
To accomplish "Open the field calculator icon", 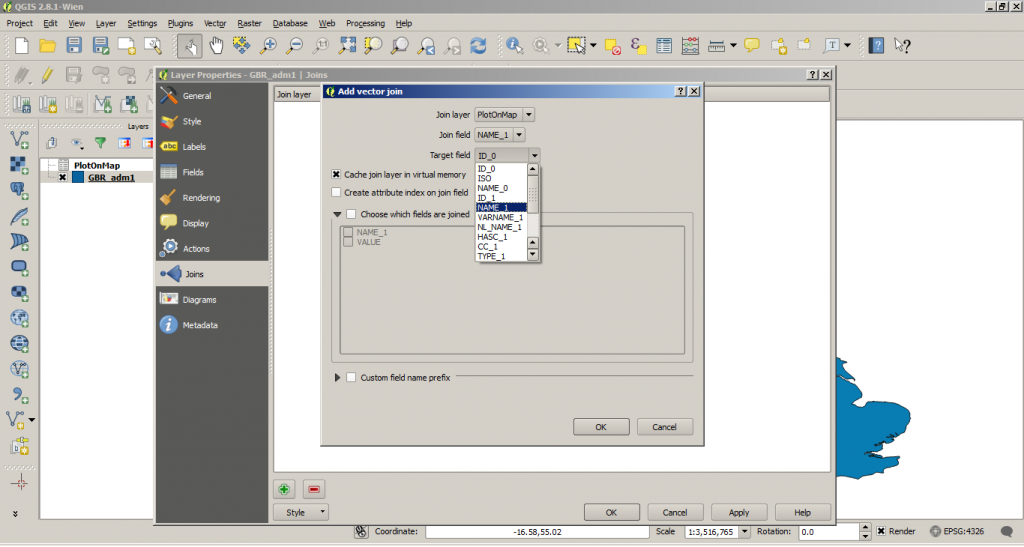I will 690,46.
